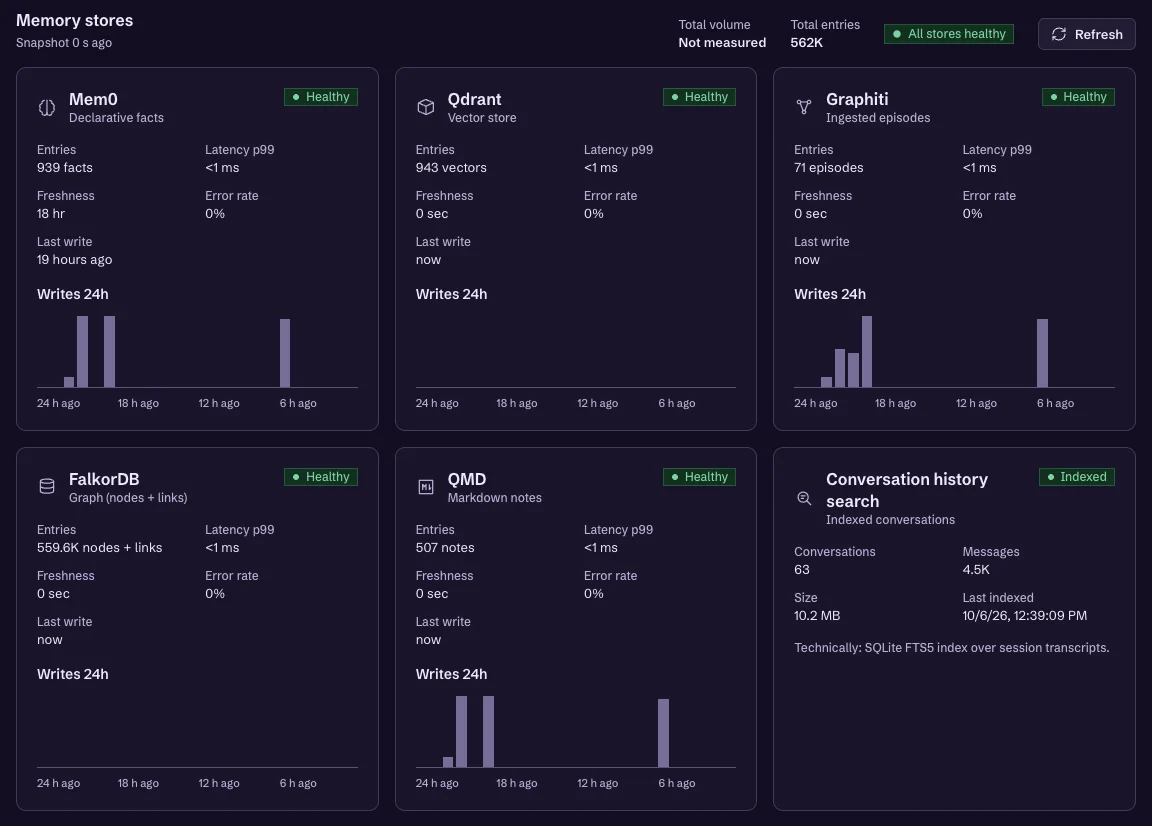Click the 18 hr freshness value
This screenshot has height=826, width=1152.
click(x=51, y=214)
